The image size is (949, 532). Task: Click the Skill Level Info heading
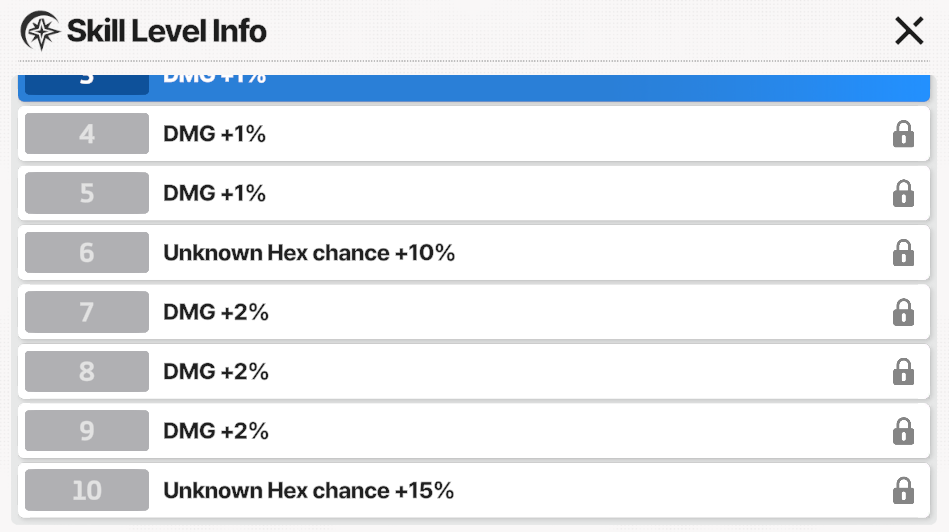(166, 31)
